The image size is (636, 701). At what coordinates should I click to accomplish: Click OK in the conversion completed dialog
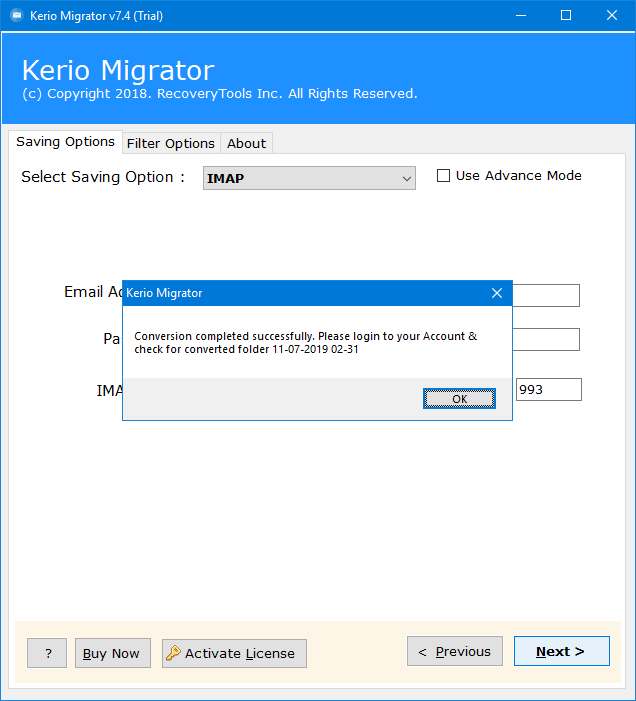point(459,398)
